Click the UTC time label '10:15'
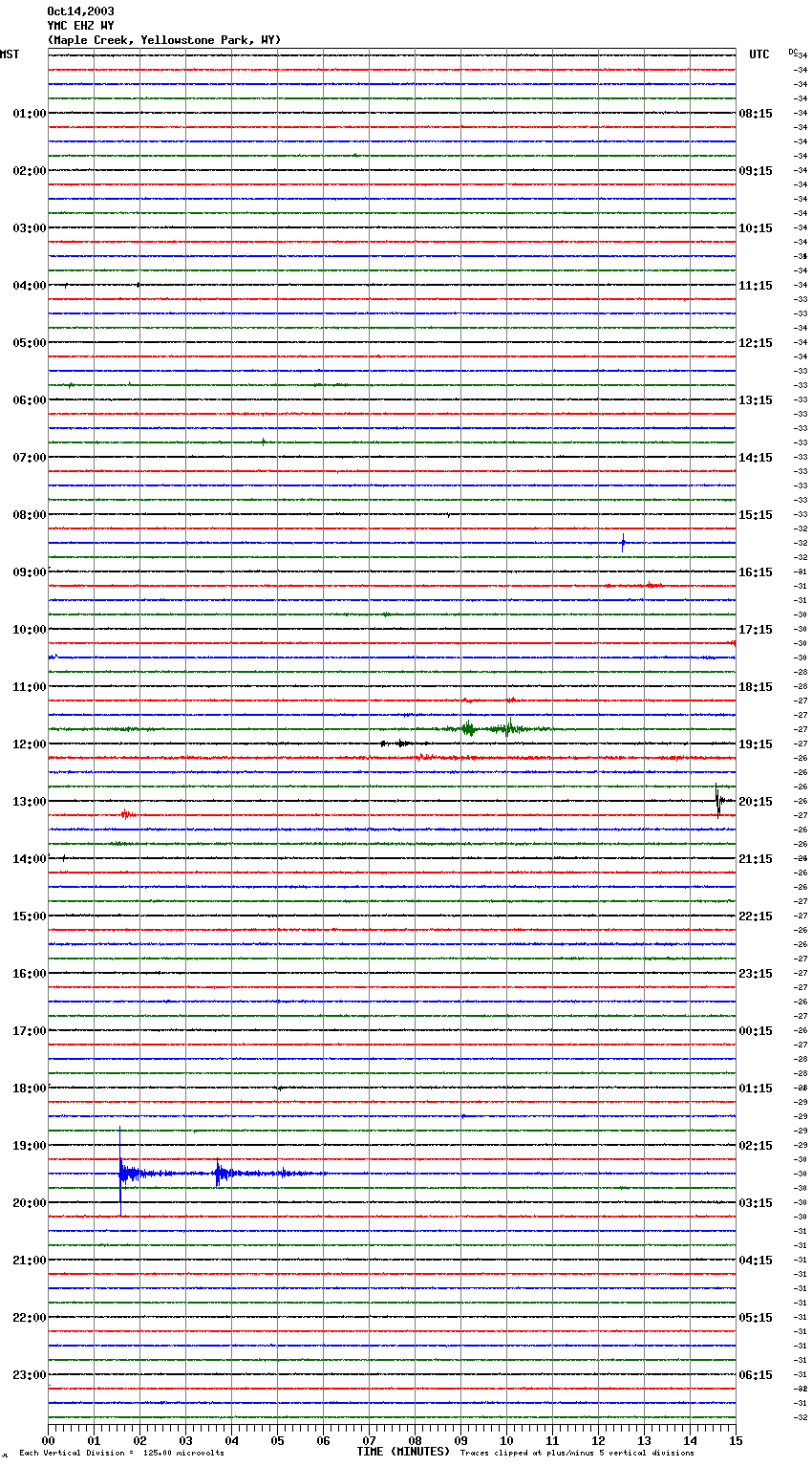 (x=756, y=228)
